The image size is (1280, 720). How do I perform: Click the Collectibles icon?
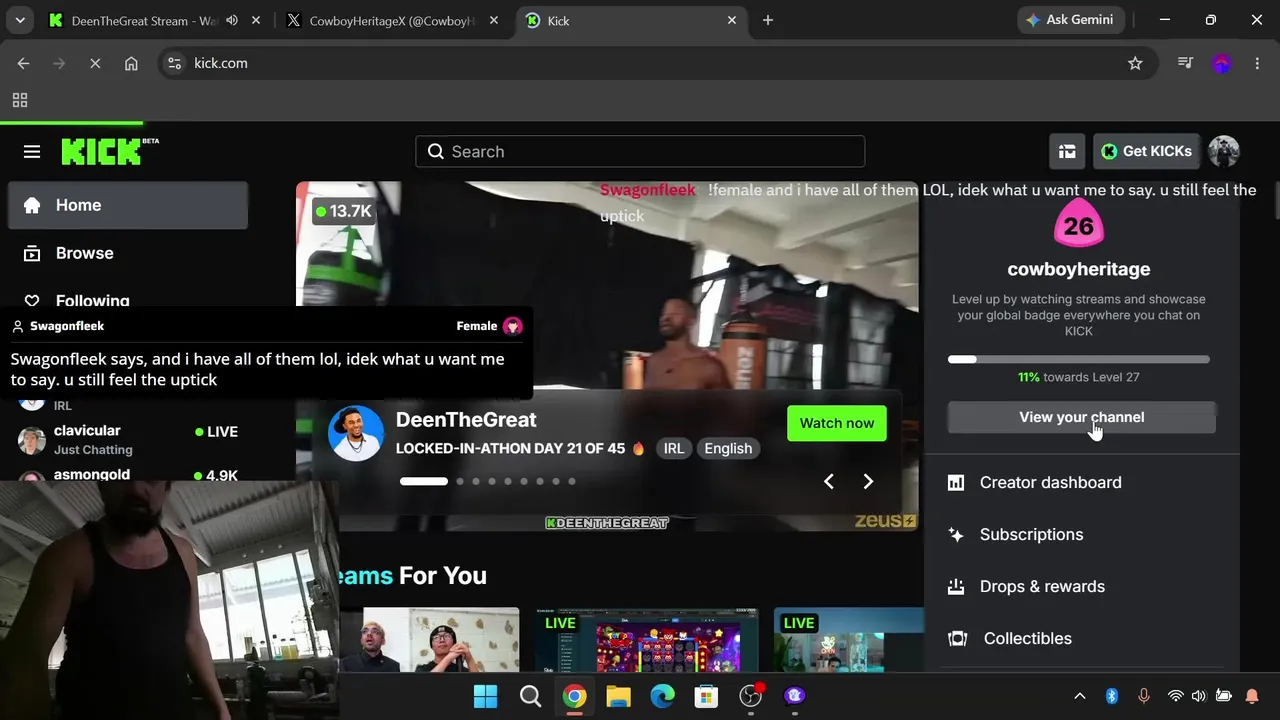[x=957, y=639]
